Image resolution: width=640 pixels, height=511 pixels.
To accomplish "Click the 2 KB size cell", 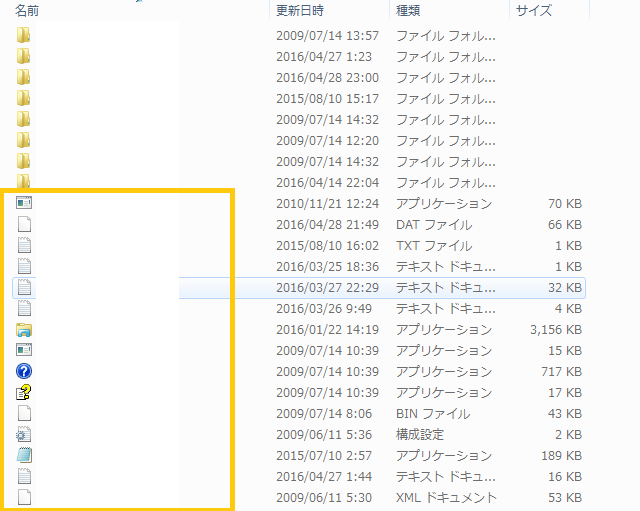I will click(x=568, y=435).
